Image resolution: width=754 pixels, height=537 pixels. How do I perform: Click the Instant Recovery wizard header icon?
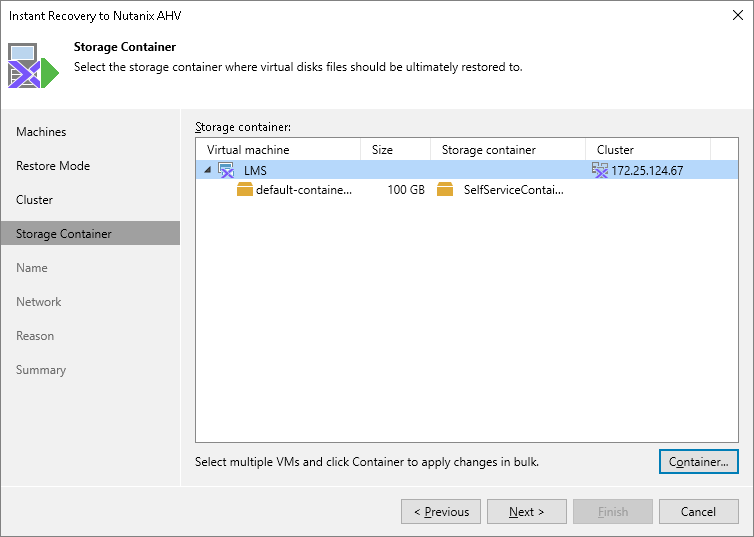[x=34, y=66]
